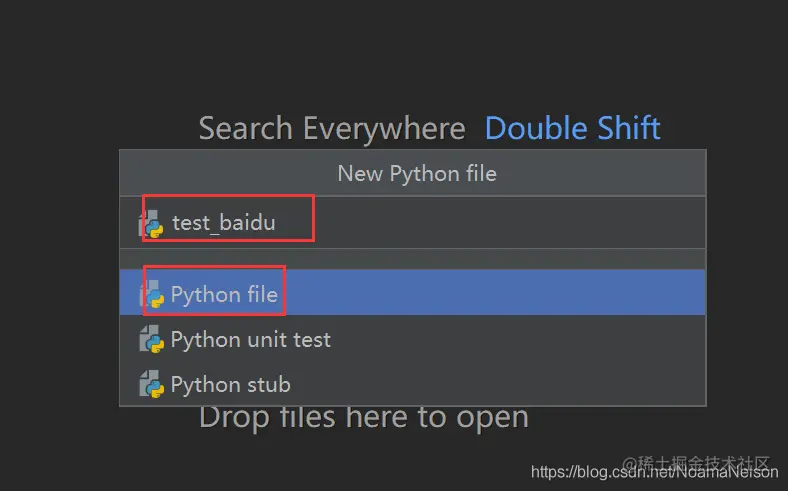Click the Python file list icon
Image resolution: width=788 pixels, height=491 pixels.
click(x=151, y=294)
